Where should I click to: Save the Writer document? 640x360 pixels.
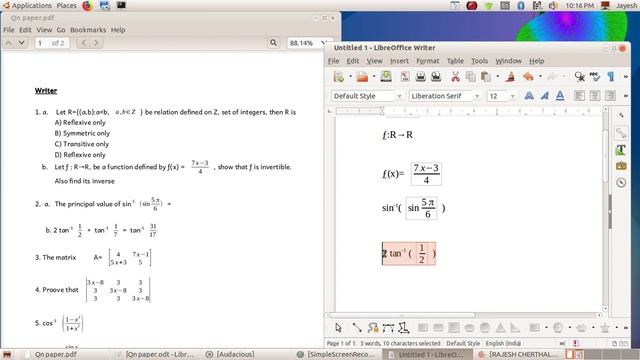click(386, 76)
